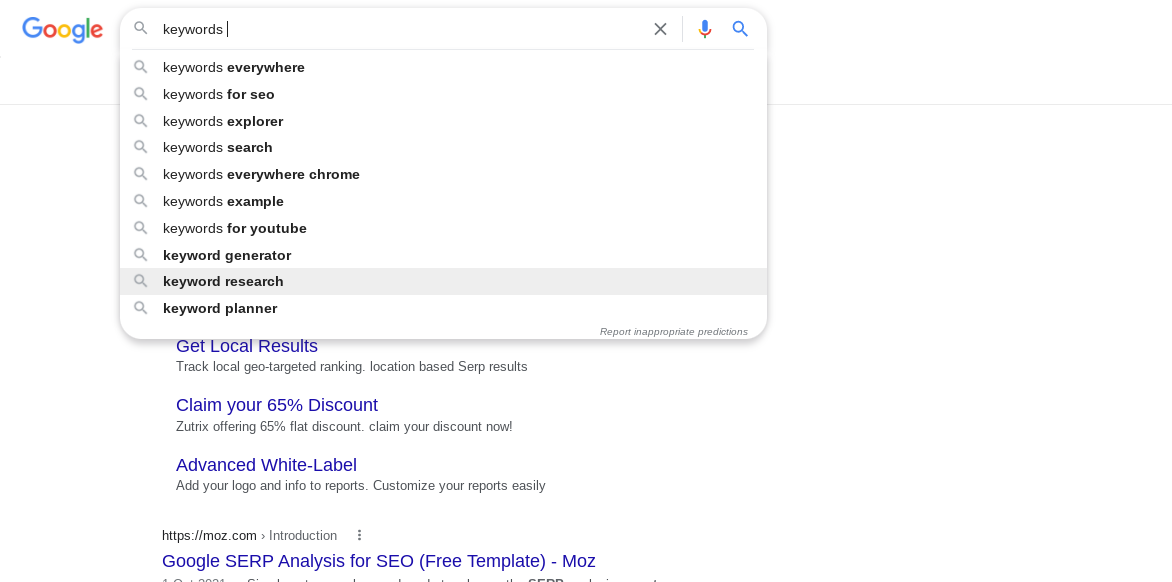1172x582 pixels.
Task: Click the moz.com URL breadcrumb
Action: pos(249,536)
